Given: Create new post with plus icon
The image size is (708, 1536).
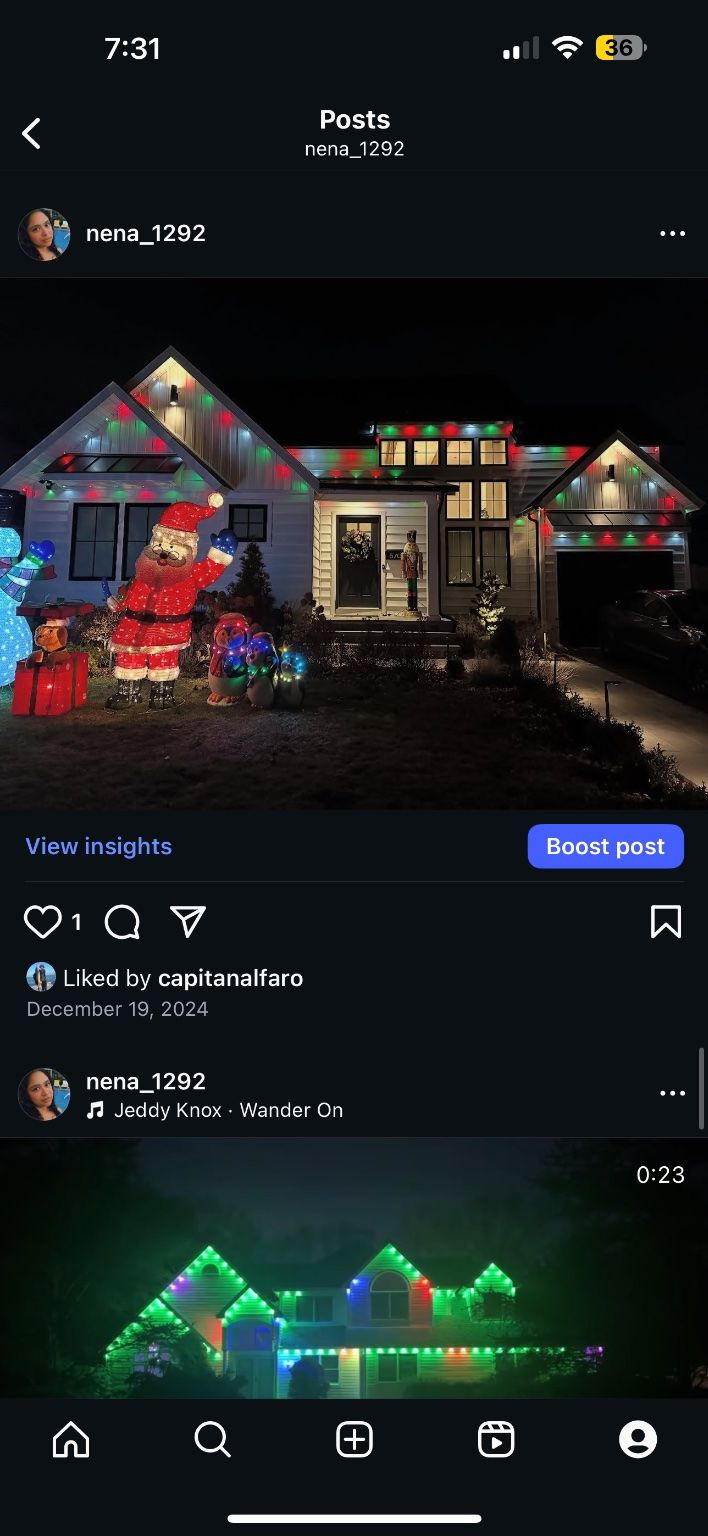Looking at the screenshot, I should tap(354, 1439).
